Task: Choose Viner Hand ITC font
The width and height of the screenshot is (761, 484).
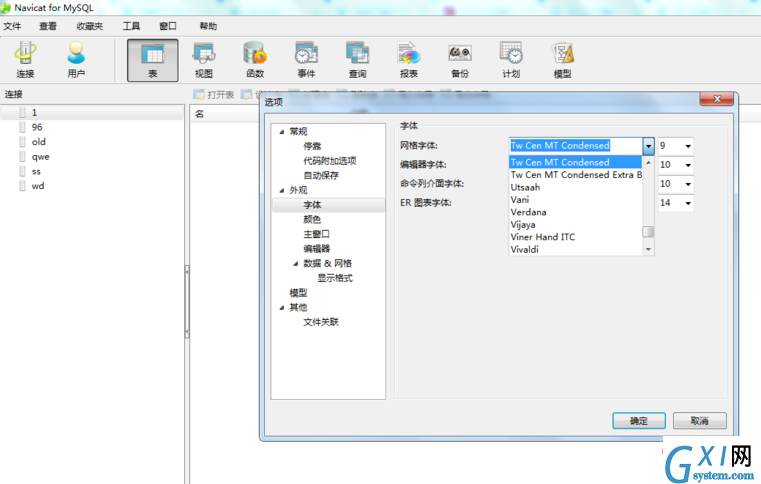Action: [576, 237]
